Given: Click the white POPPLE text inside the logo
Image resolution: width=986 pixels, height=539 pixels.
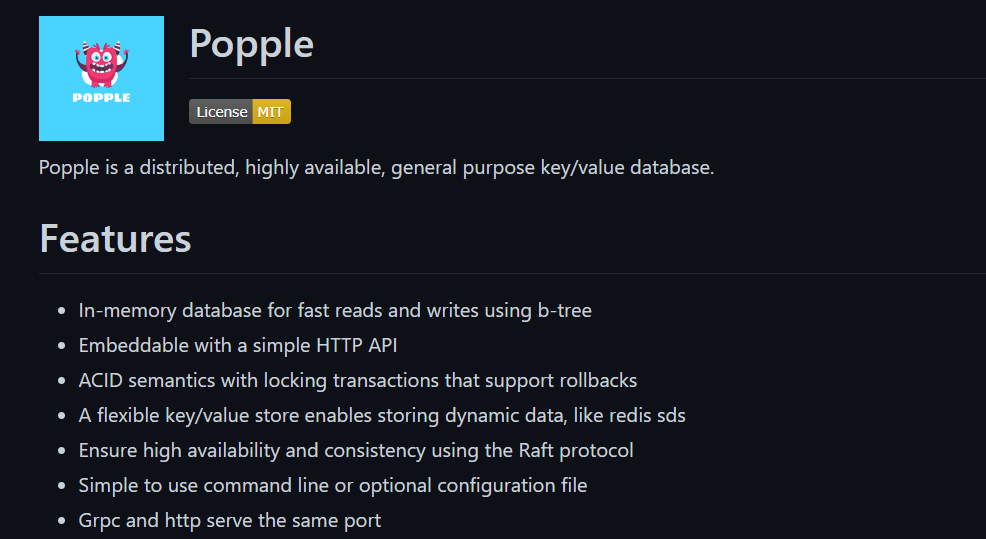Looking at the screenshot, I should point(101,98).
